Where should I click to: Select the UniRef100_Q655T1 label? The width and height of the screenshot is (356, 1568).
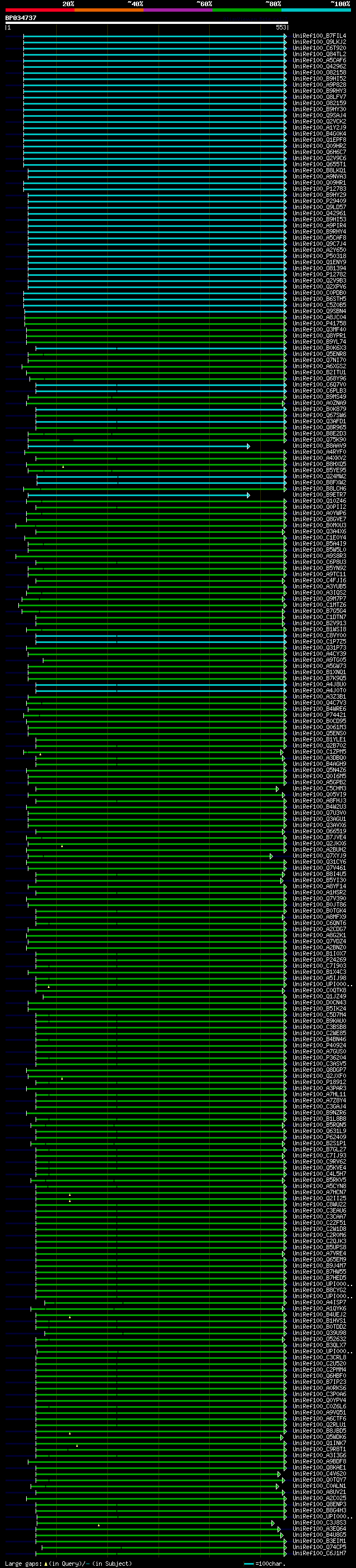tap(319, 164)
